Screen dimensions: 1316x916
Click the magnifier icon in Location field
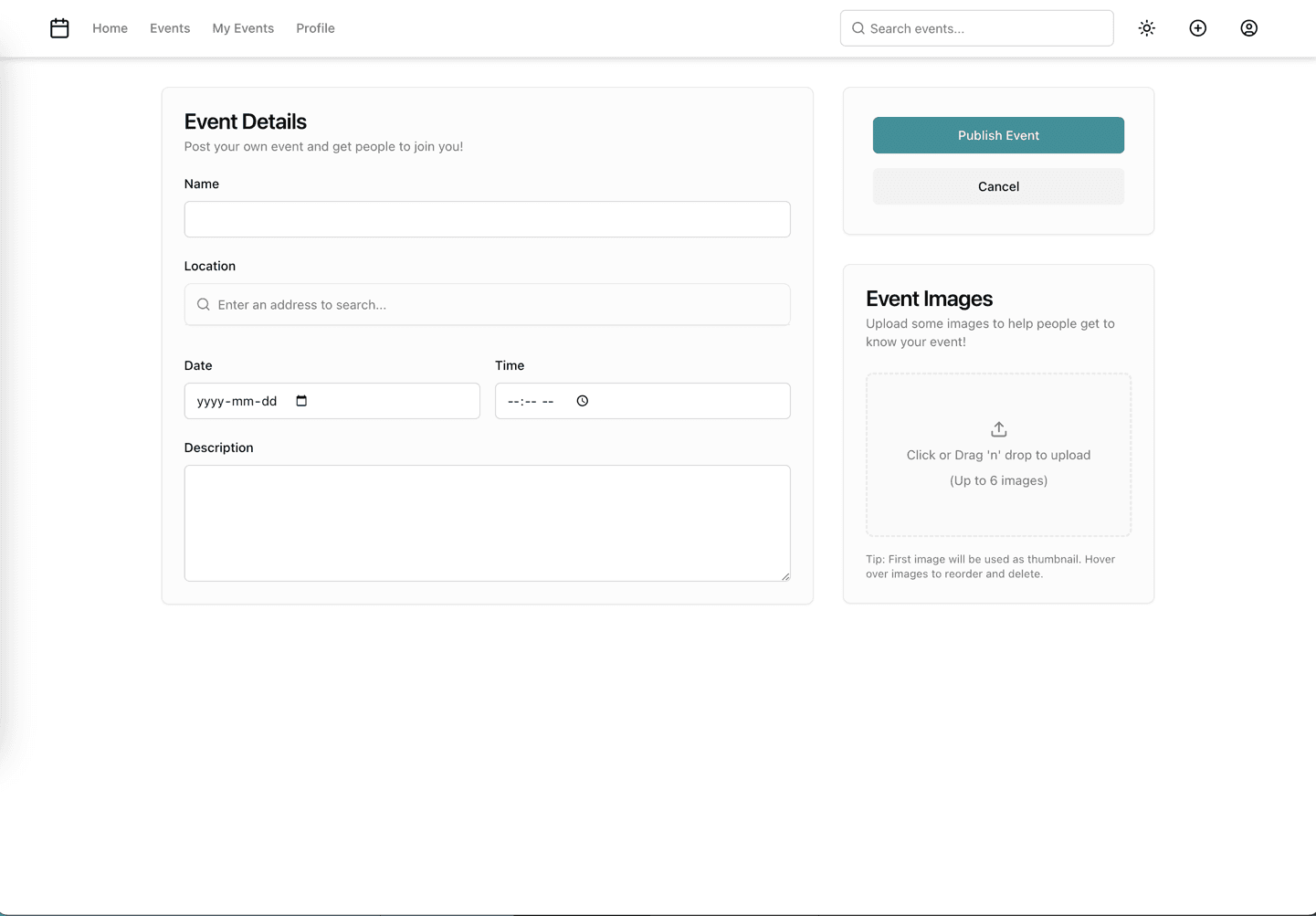tap(204, 304)
